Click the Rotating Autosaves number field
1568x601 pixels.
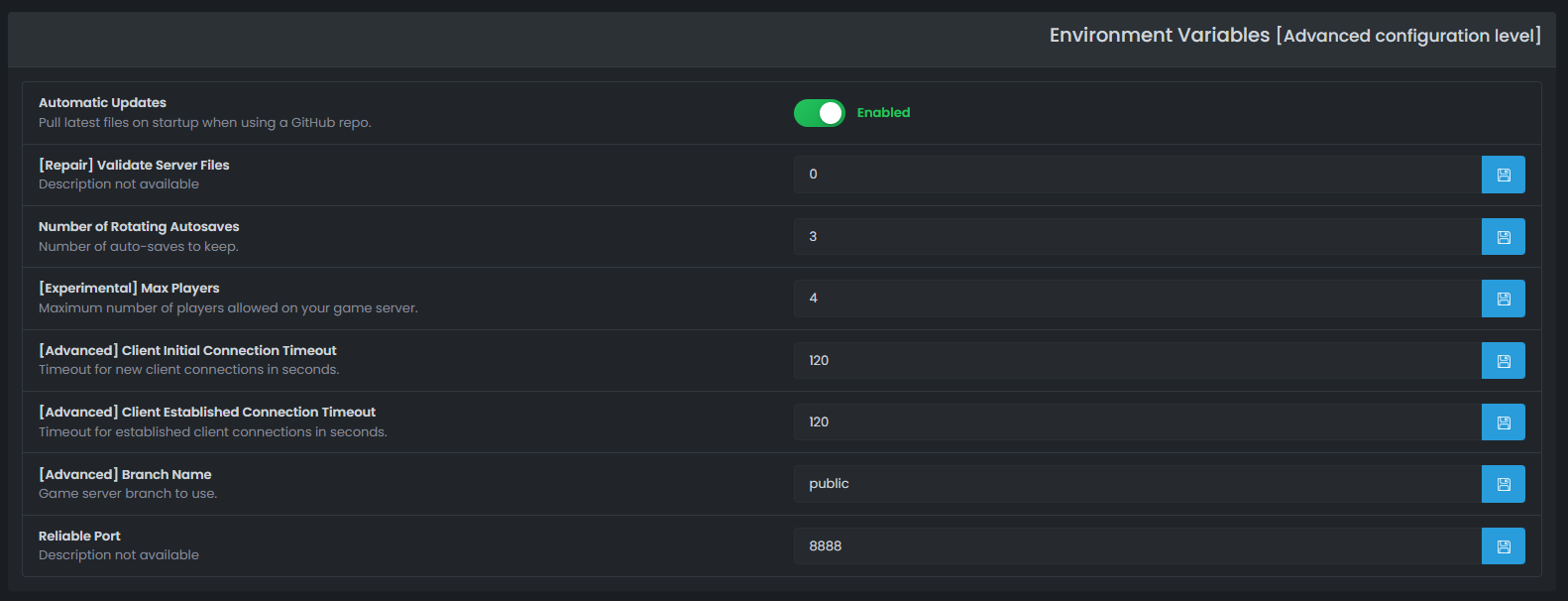click(1136, 237)
